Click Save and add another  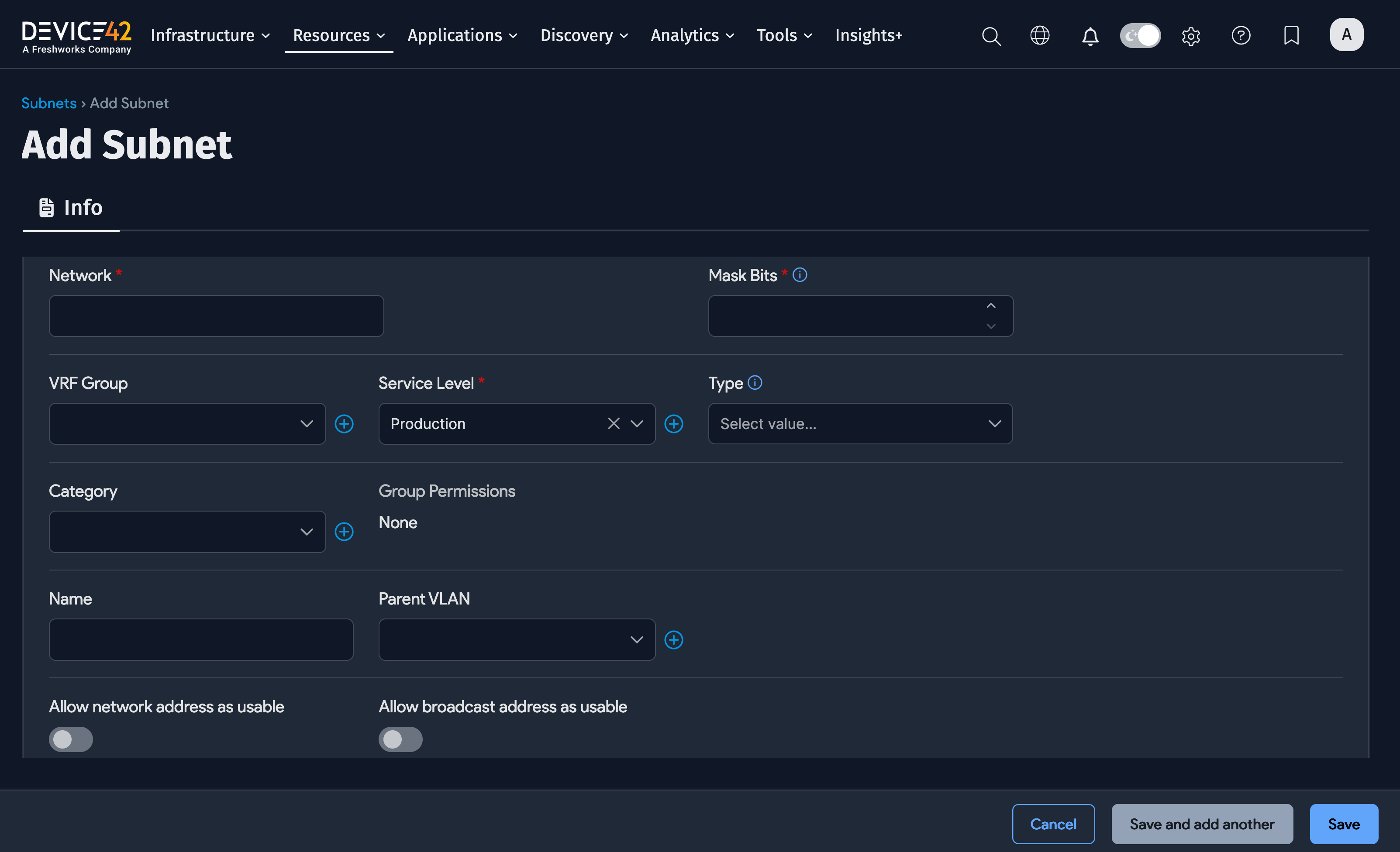(1201, 824)
